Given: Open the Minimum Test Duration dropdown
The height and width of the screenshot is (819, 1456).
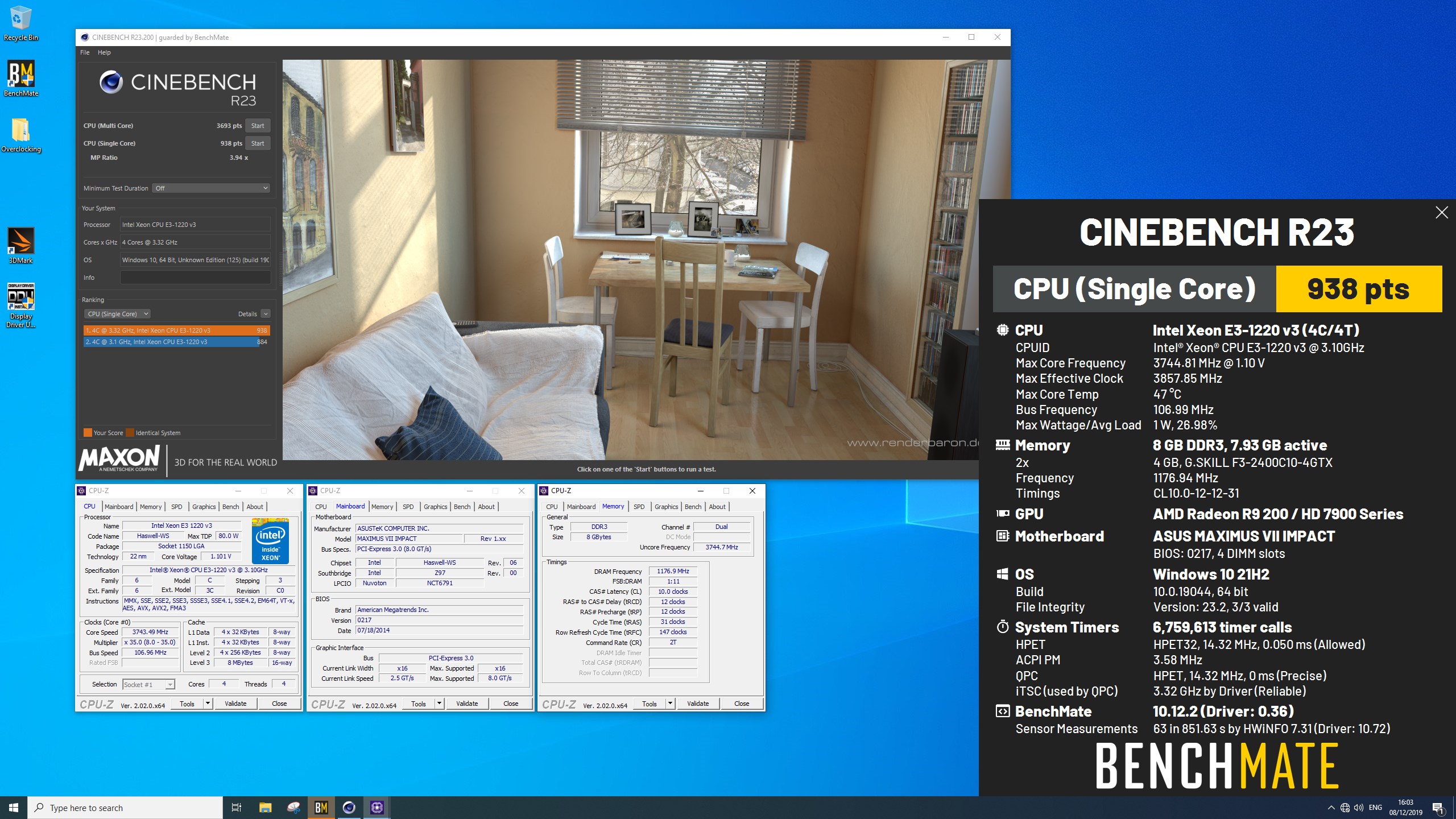Looking at the screenshot, I should 211,188.
